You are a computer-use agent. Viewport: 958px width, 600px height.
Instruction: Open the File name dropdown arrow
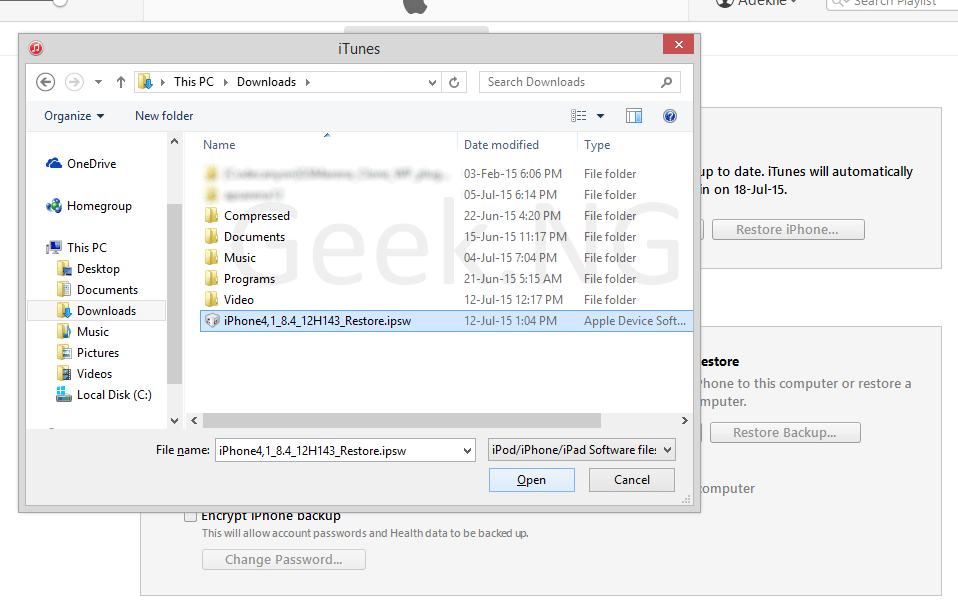[x=467, y=451]
